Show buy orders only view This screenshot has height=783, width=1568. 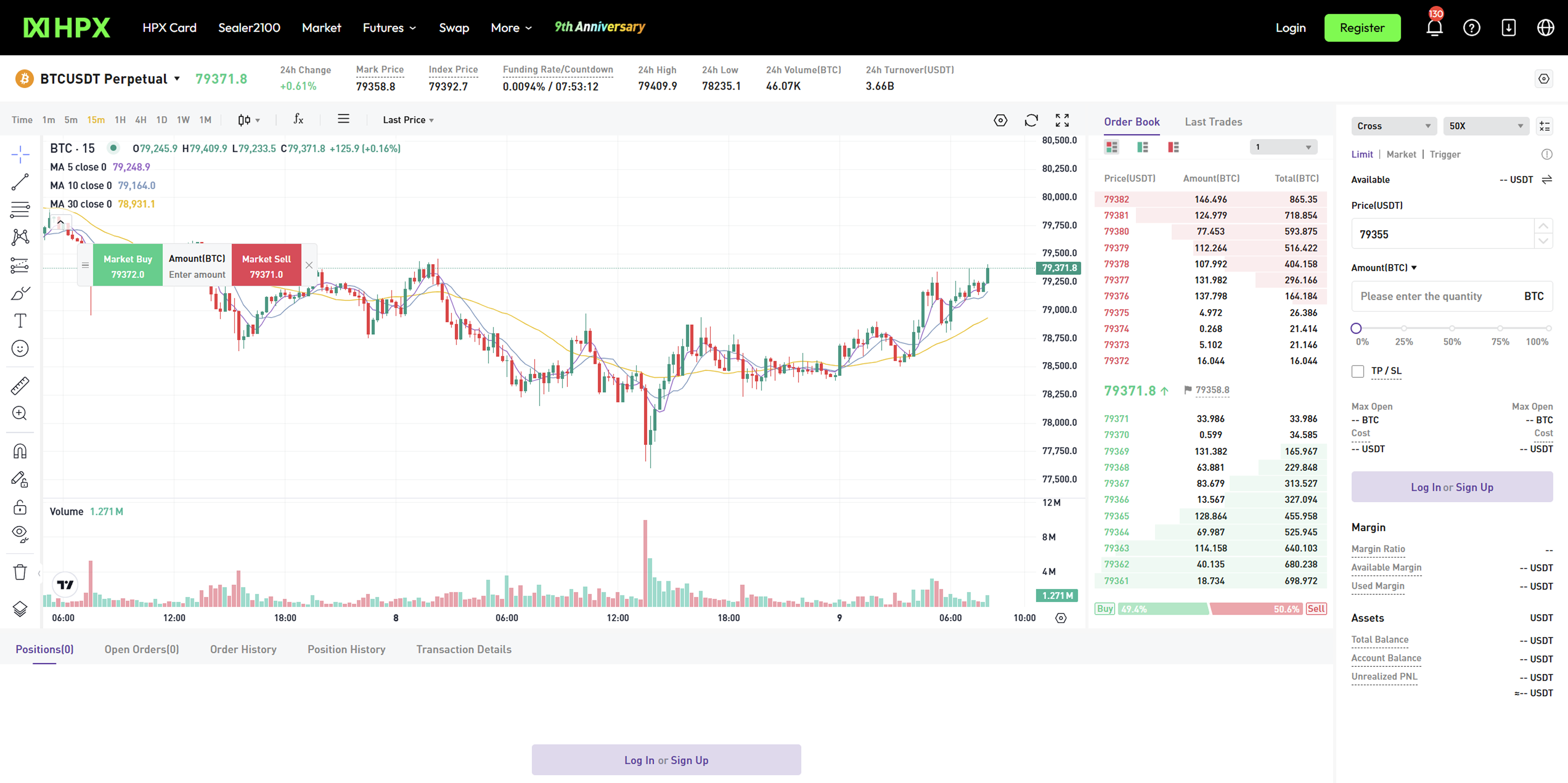click(x=1143, y=147)
